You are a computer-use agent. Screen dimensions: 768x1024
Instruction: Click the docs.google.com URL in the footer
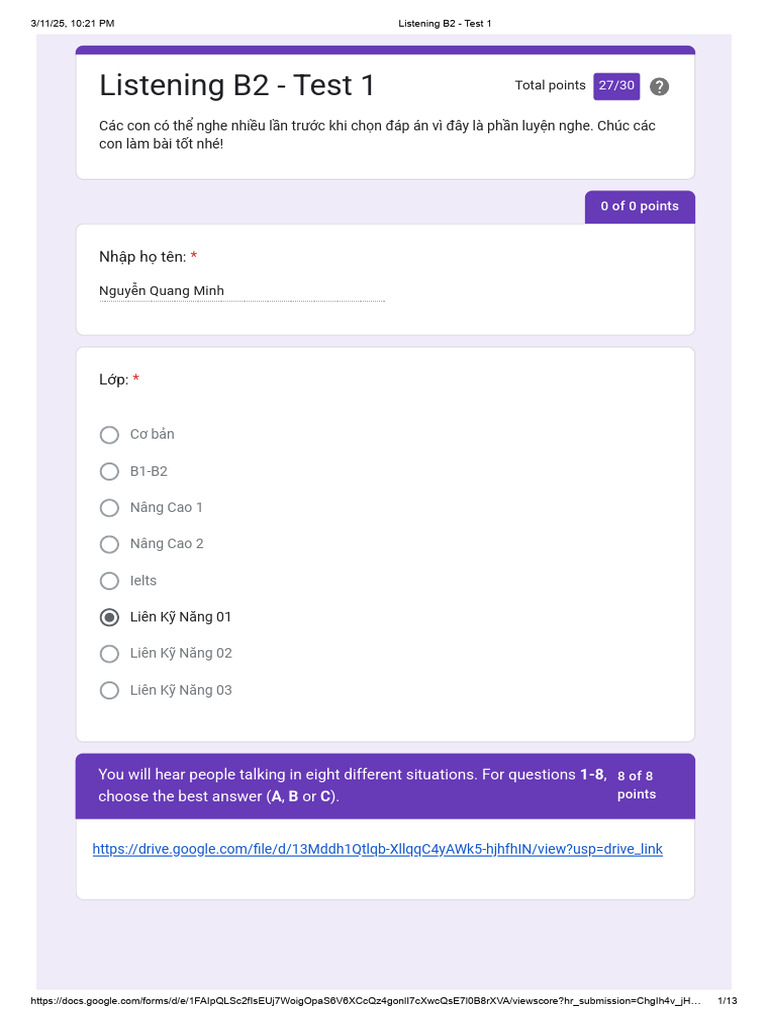pyautogui.click(x=365, y=1001)
